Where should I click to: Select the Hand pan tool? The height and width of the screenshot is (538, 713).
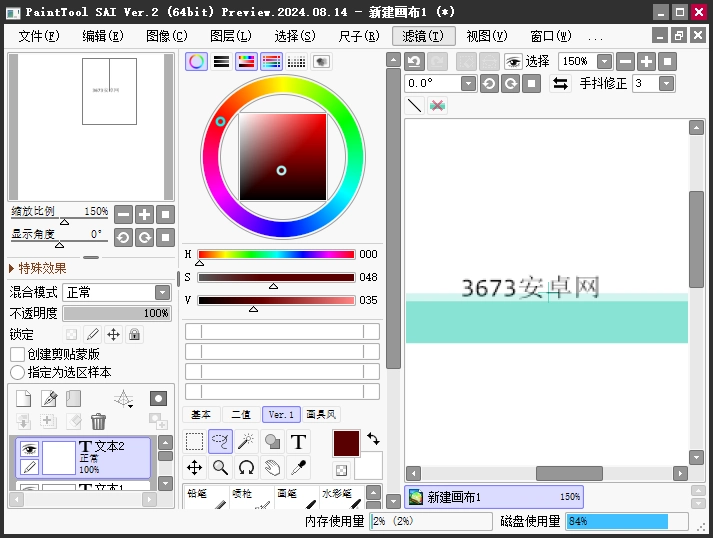click(272, 467)
